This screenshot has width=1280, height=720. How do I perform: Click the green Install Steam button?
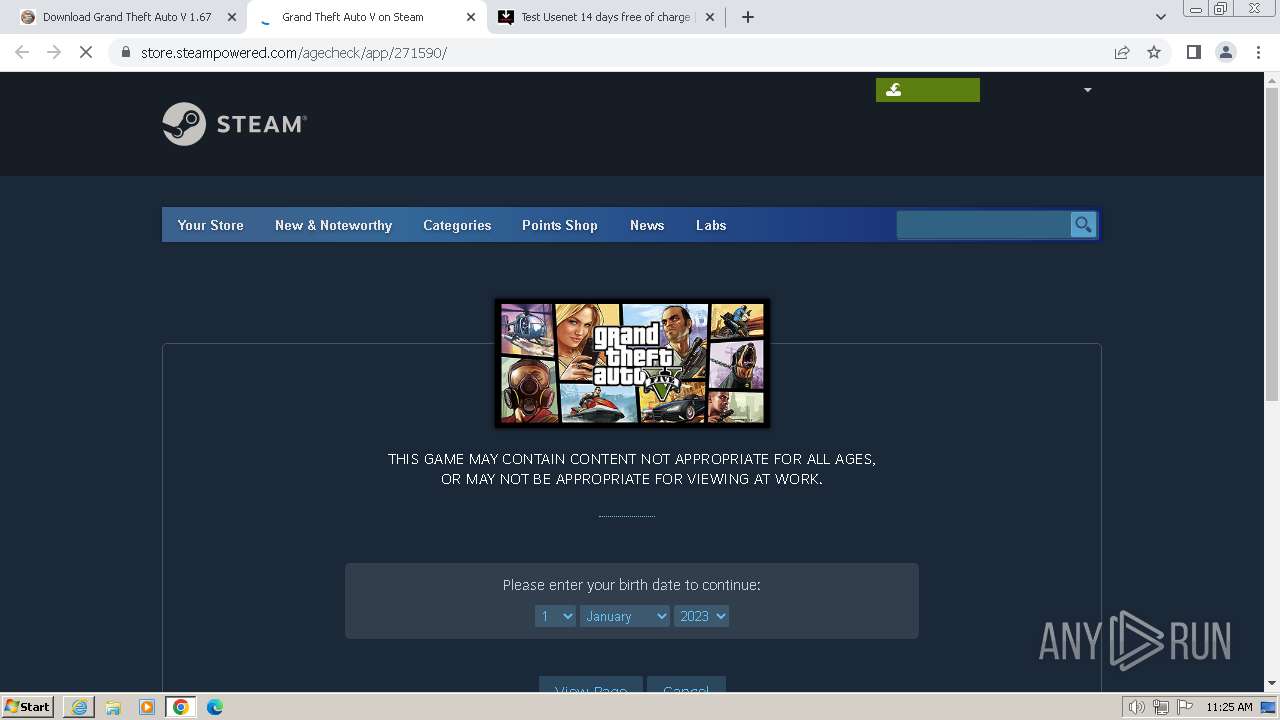coord(927,90)
